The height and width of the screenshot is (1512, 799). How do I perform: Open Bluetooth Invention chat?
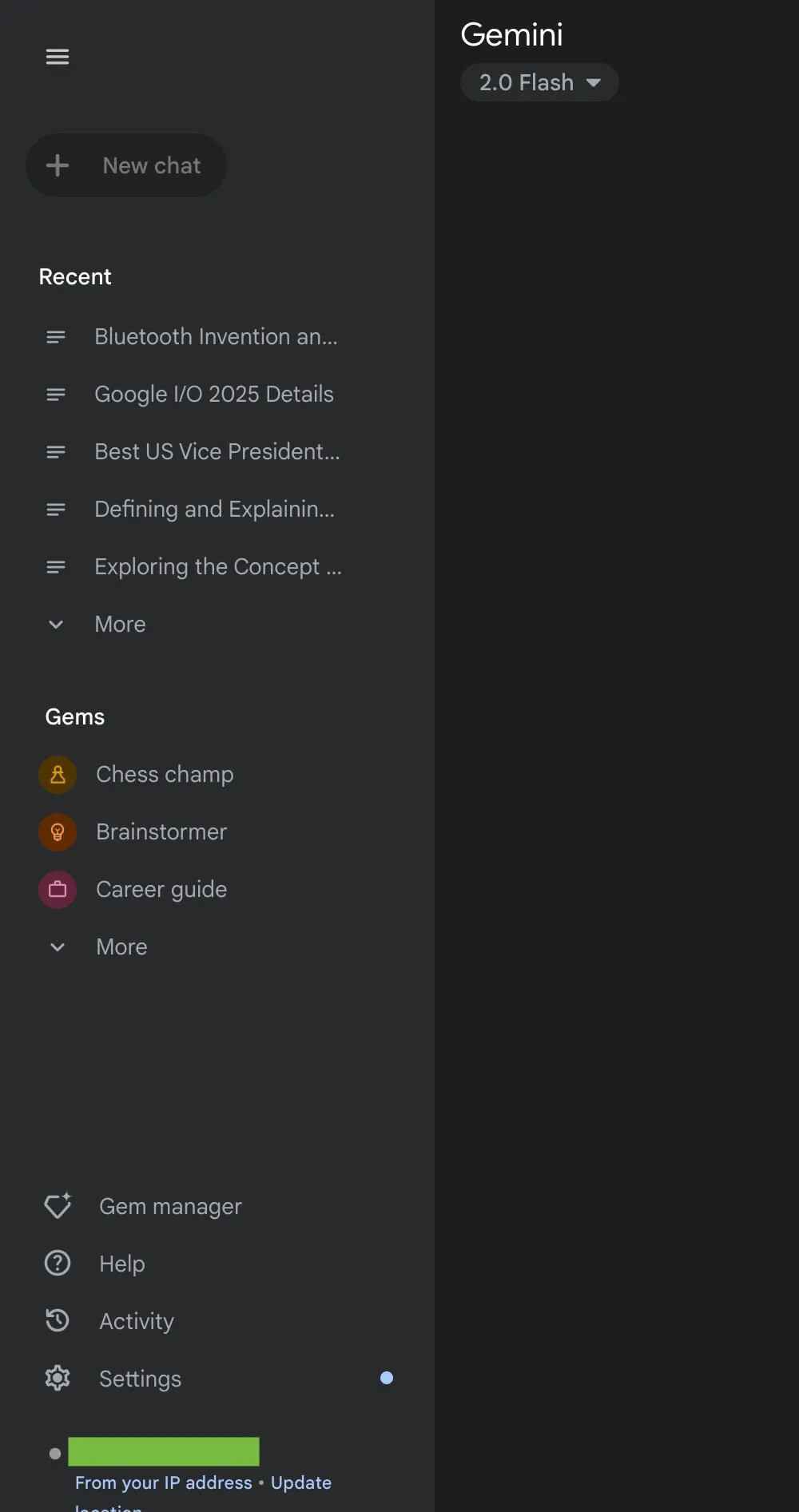coord(216,336)
